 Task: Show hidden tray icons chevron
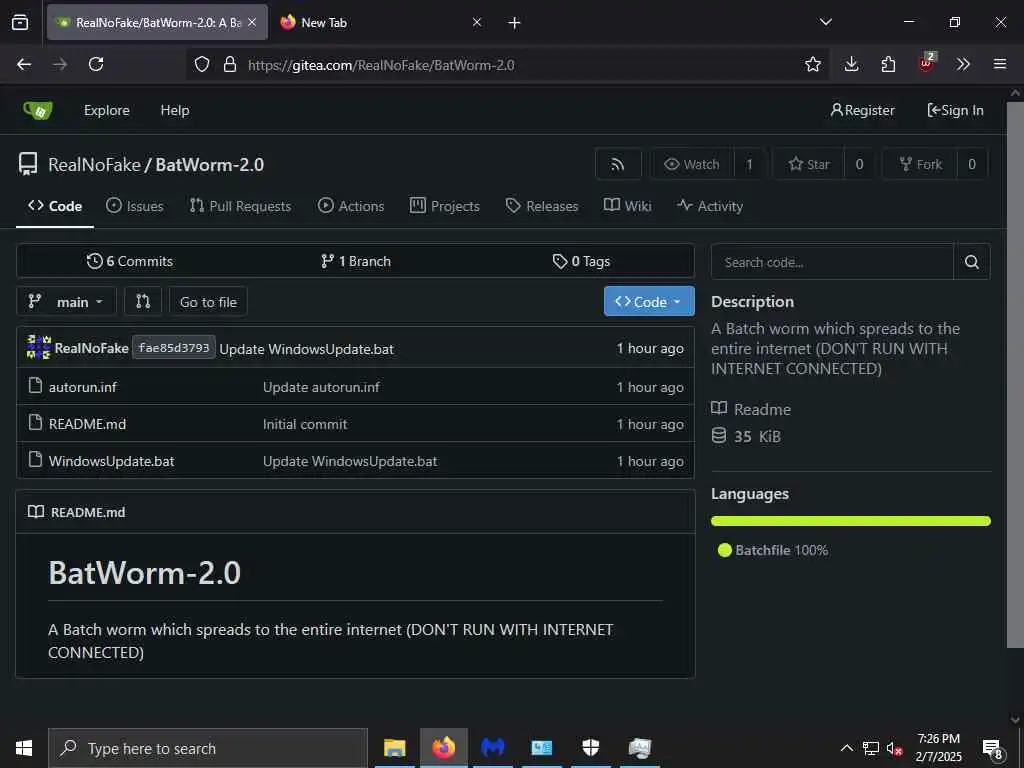click(x=846, y=748)
